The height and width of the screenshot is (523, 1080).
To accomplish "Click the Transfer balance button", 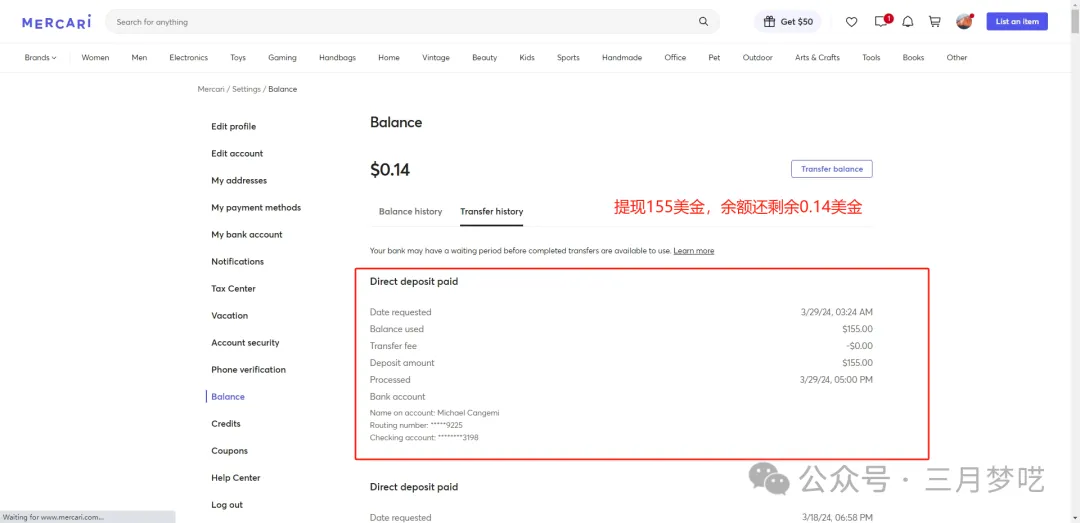I will pos(831,169).
